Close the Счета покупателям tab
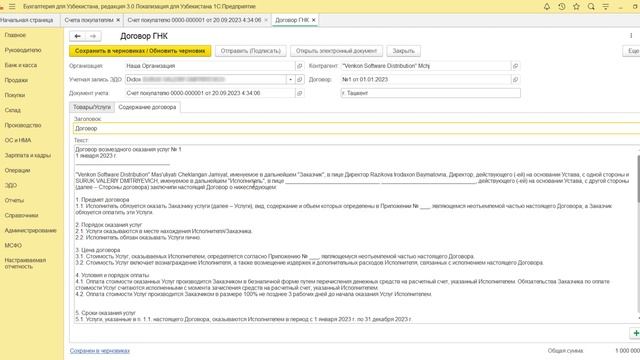Viewport: 640px width, 360px height. coord(118,20)
